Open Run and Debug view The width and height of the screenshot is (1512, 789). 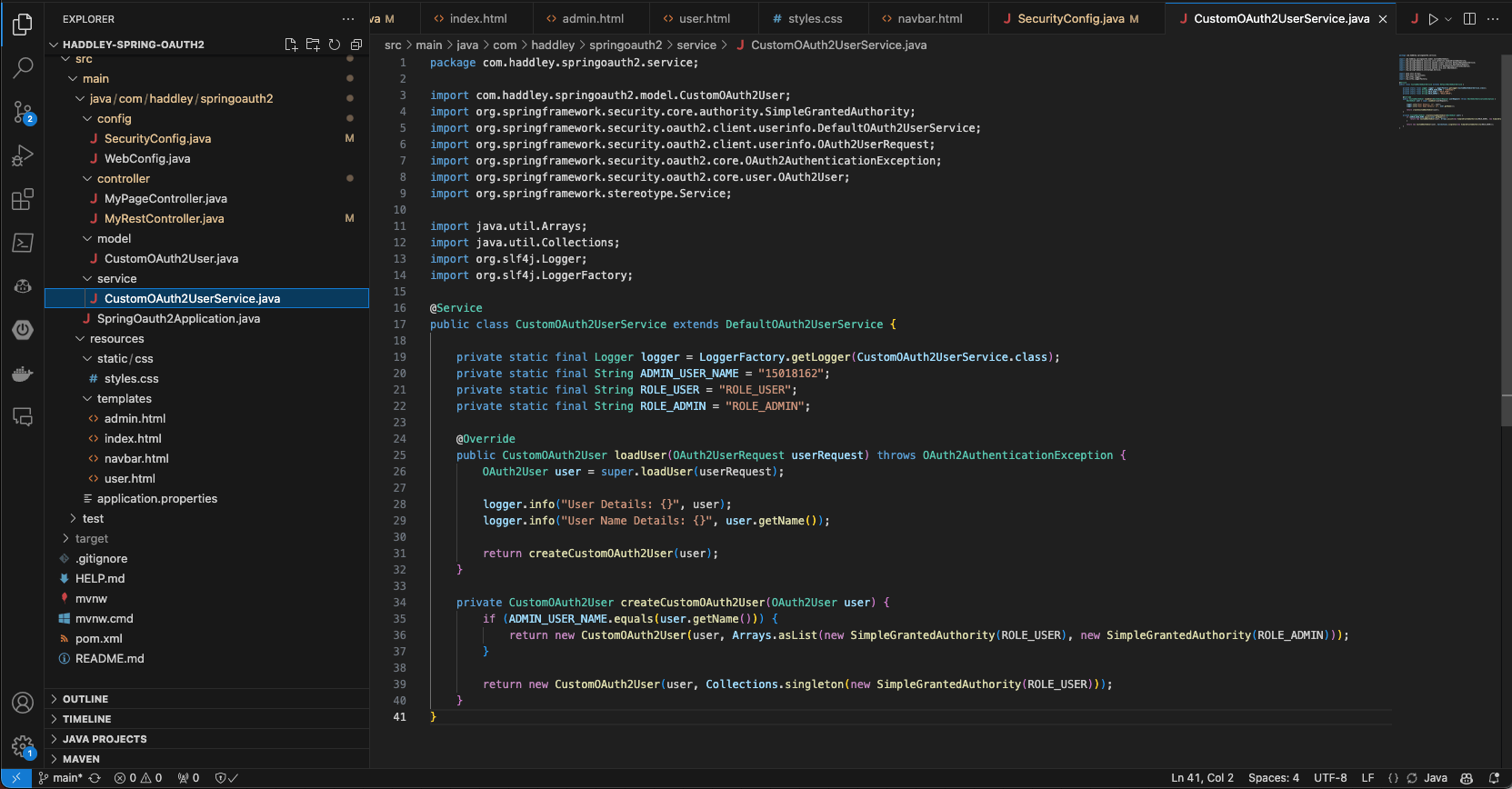click(x=23, y=155)
